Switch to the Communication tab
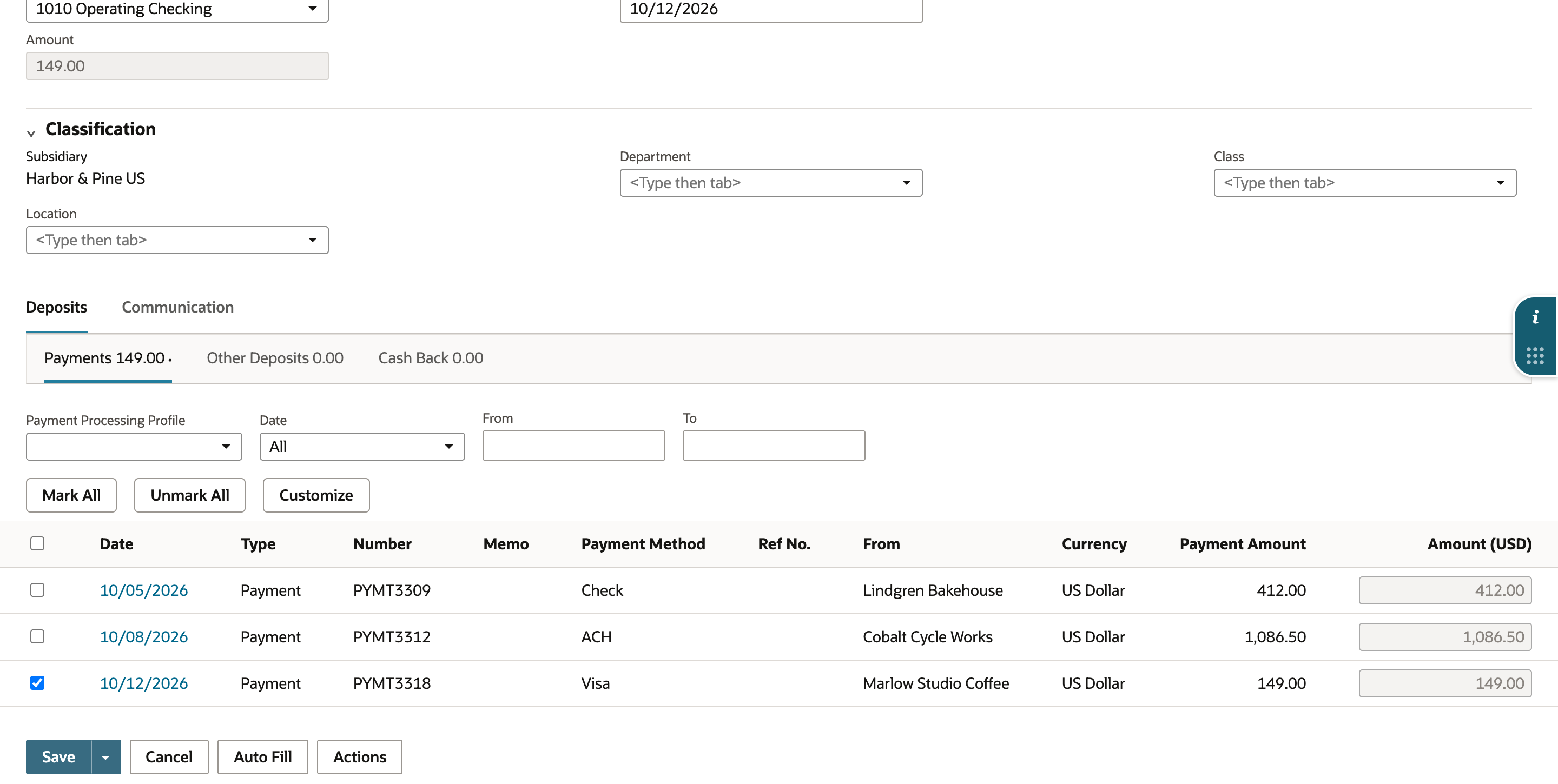1558x784 pixels. 178,307
